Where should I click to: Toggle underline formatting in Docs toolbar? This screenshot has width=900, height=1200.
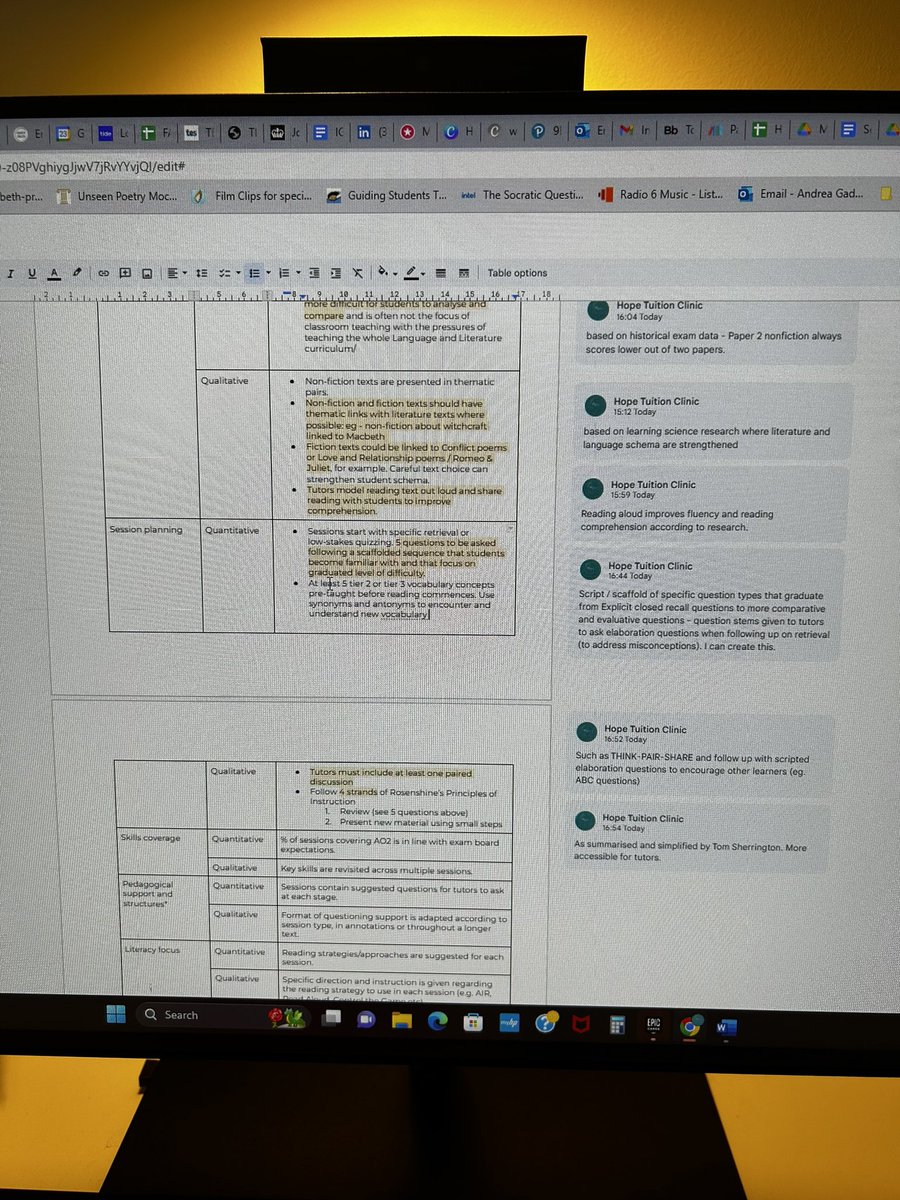pos(32,273)
